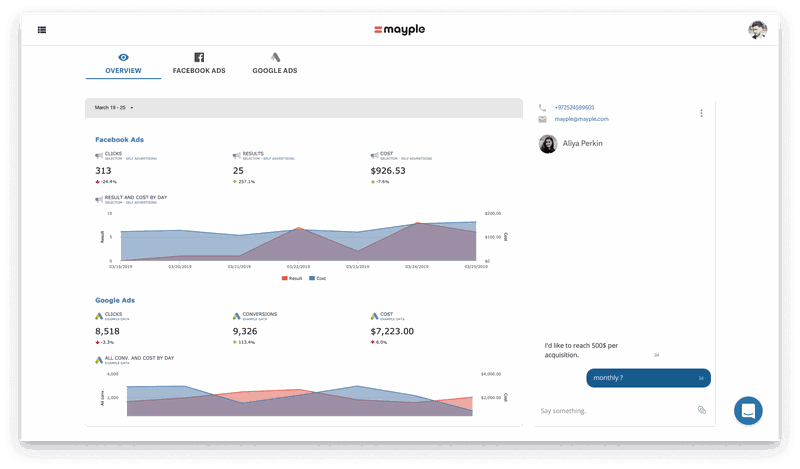Select the Facebook clicks value 313
Viewport: 800px width, 469px height.
pos(103,171)
